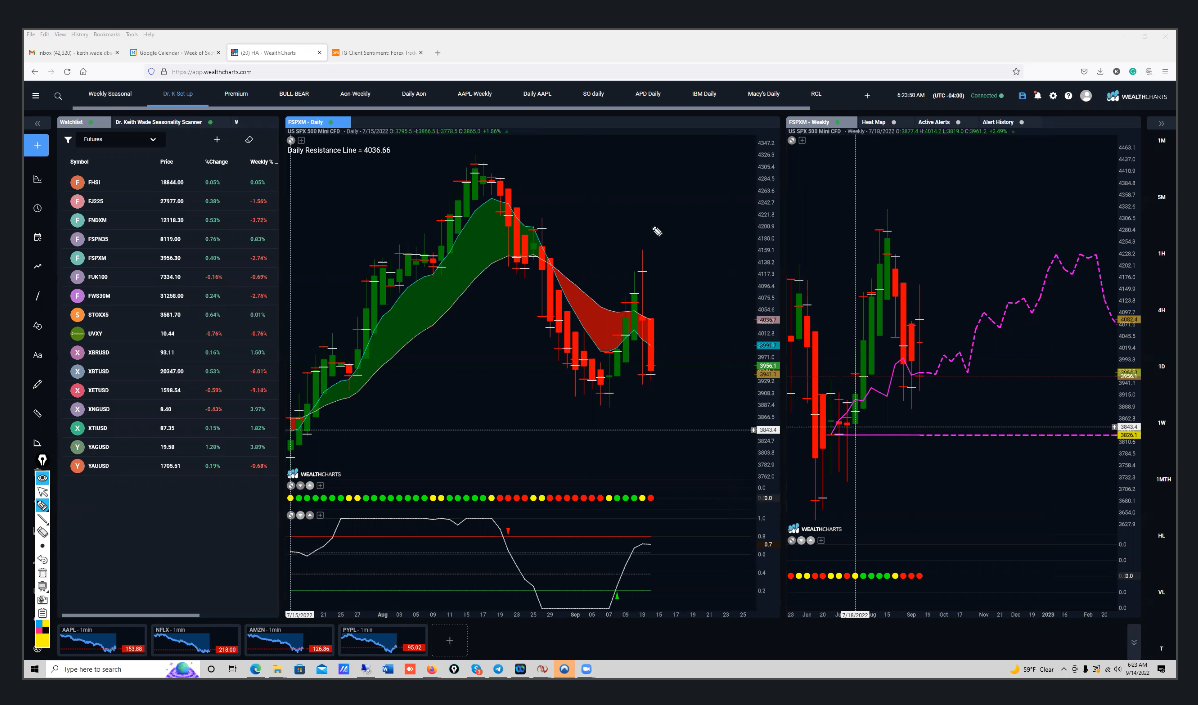Click the clock icon in left sidebar
This screenshot has height=705, width=1198.
37,209
